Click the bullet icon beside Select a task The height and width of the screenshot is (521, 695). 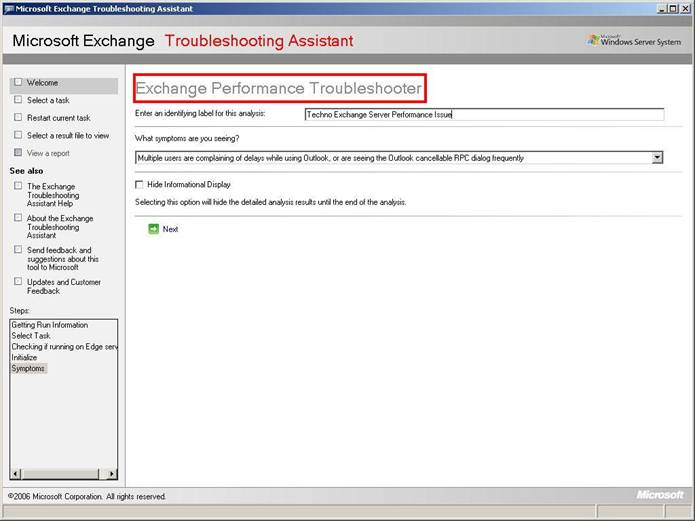coord(18,100)
